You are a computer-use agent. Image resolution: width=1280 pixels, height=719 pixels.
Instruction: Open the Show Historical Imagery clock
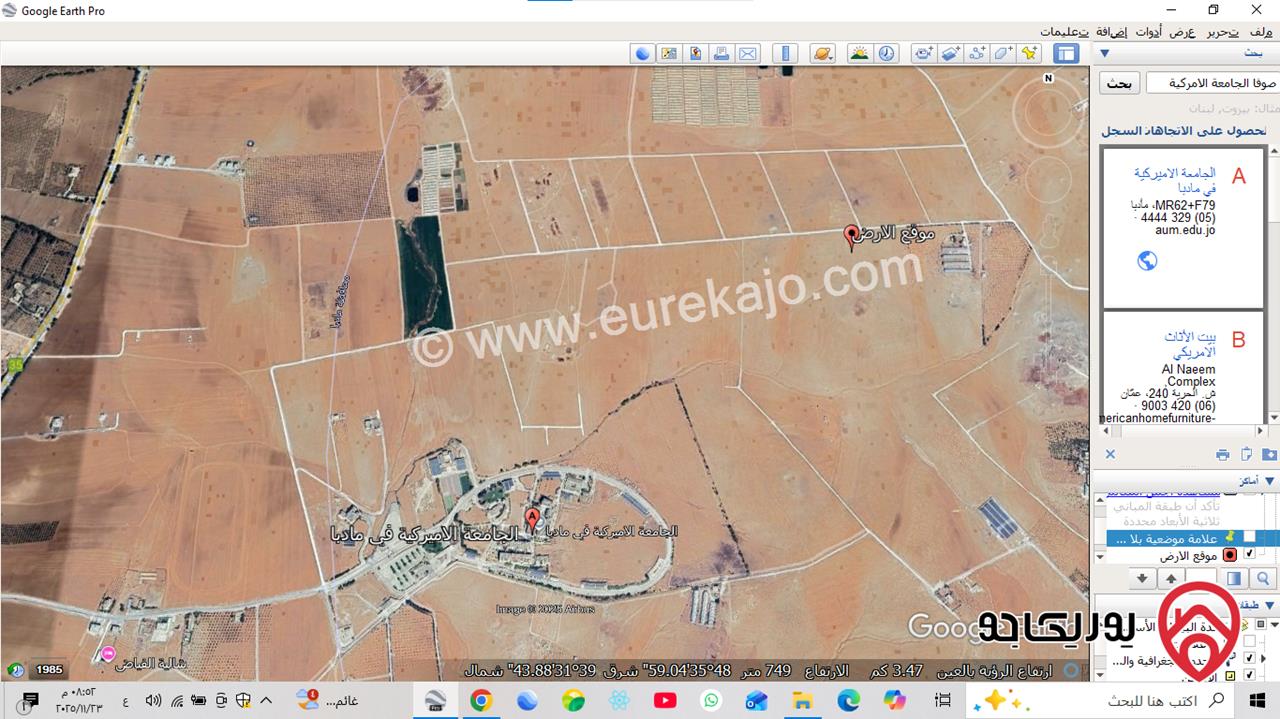[x=887, y=54]
